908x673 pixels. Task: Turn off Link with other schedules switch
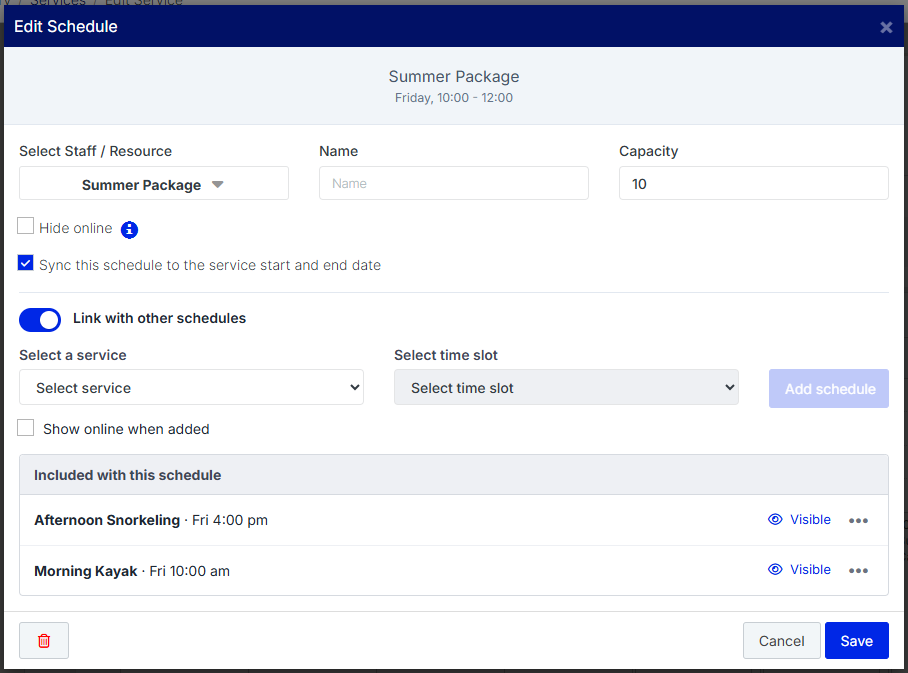click(40, 320)
